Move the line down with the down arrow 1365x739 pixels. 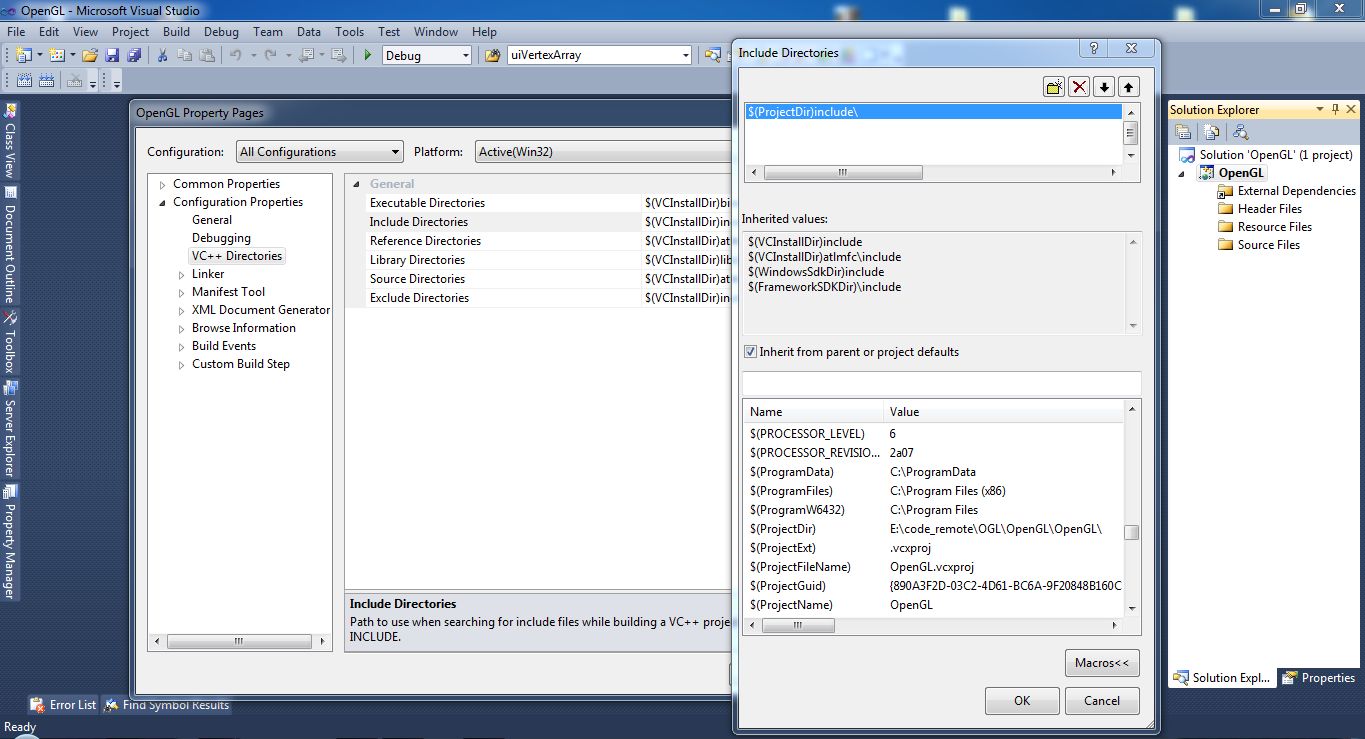(x=1104, y=87)
